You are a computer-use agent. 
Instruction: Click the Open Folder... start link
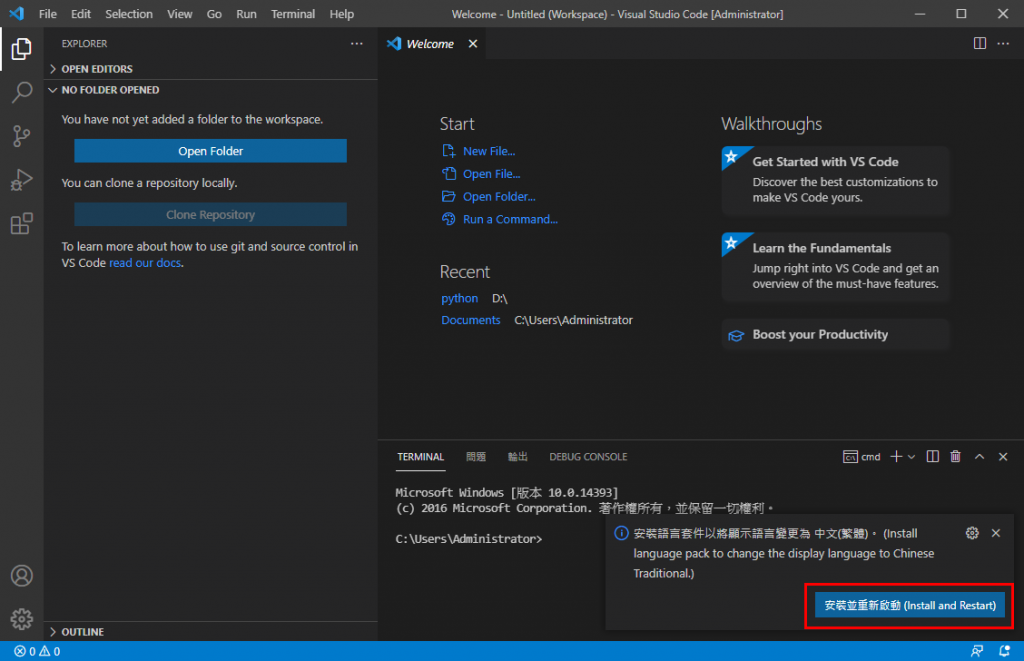coord(499,197)
